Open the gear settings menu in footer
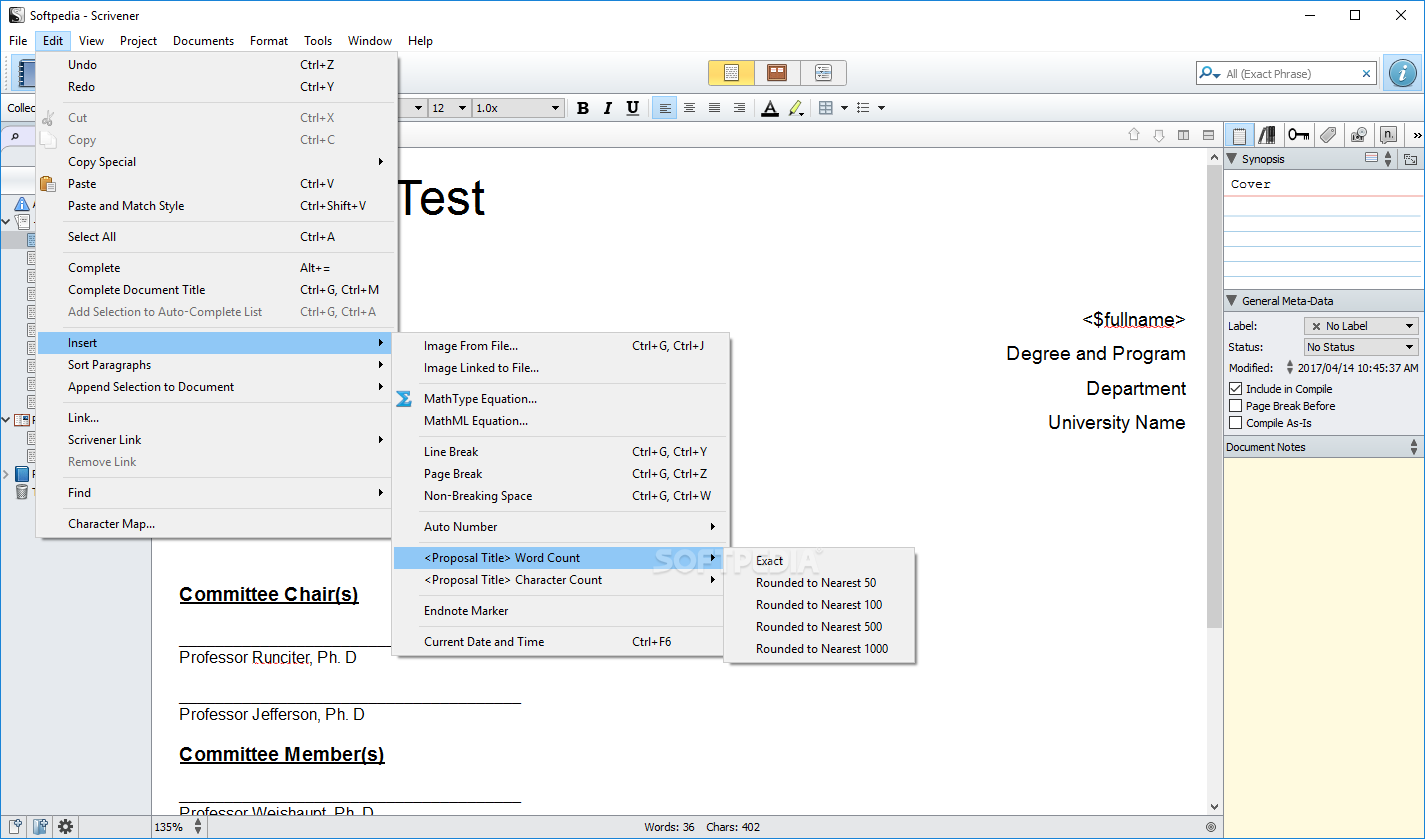This screenshot has height=839, width=1425. (x=66, y=827)
